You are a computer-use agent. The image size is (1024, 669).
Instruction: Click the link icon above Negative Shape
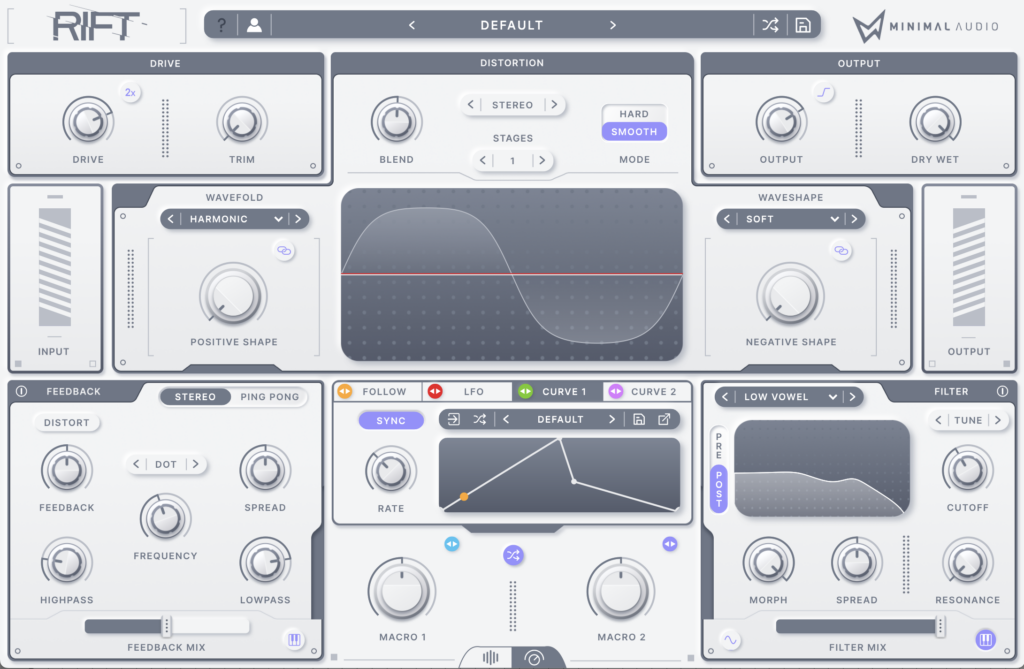point(841,250)
